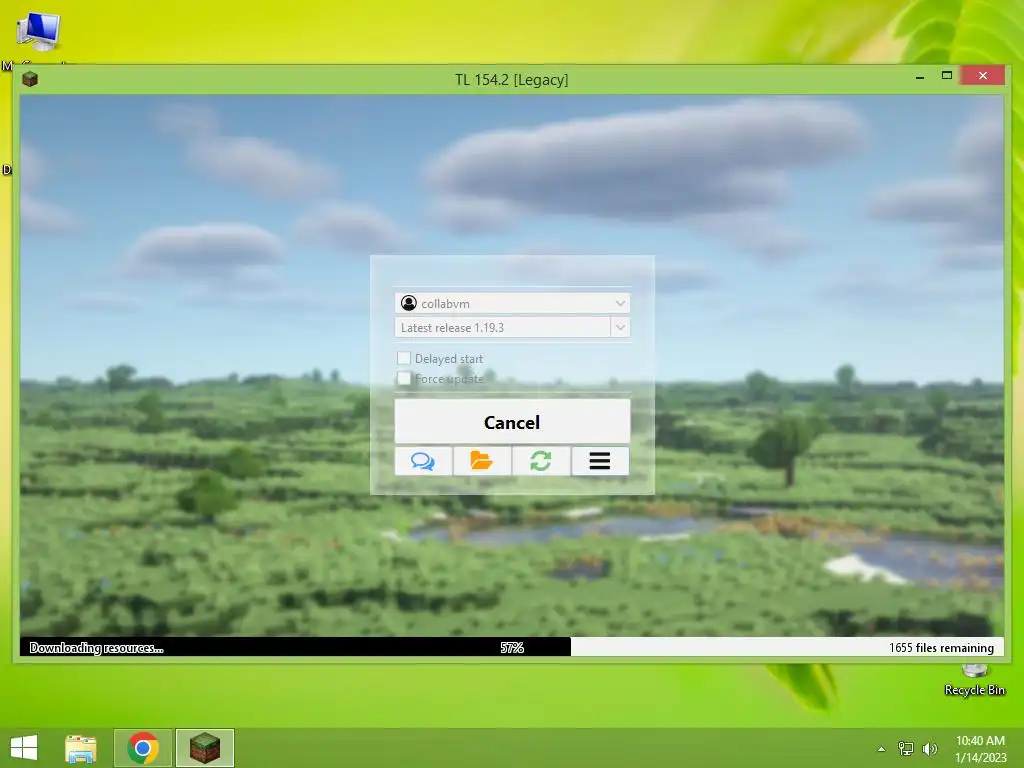The height and width of the screenshot is (768, 1024).
Task: Enable the Delayed start checkbox
Action: [x=404, y=358]
